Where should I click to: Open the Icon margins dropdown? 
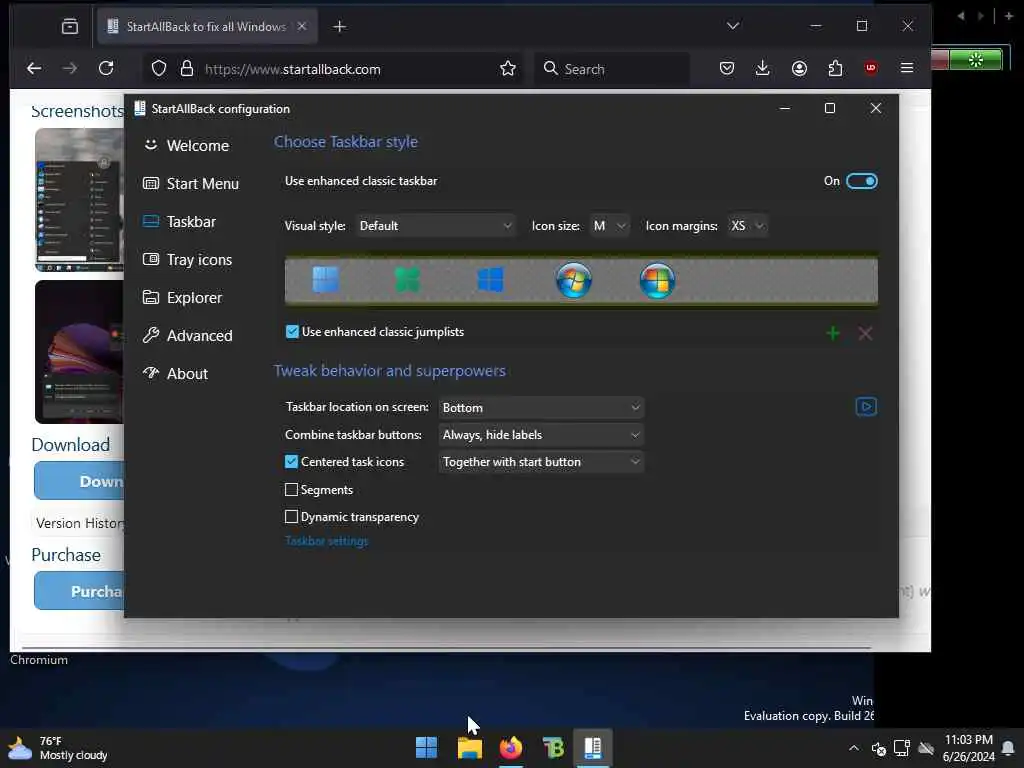(748, 226)
